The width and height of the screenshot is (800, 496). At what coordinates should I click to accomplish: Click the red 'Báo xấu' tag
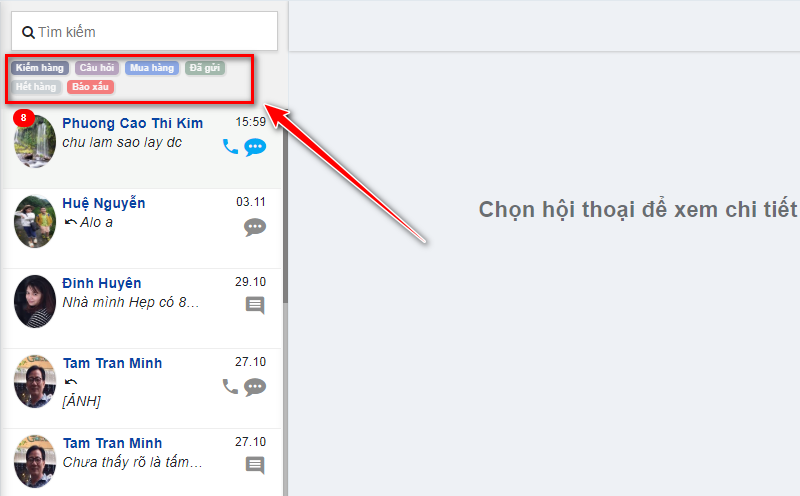tap(90, 87)
